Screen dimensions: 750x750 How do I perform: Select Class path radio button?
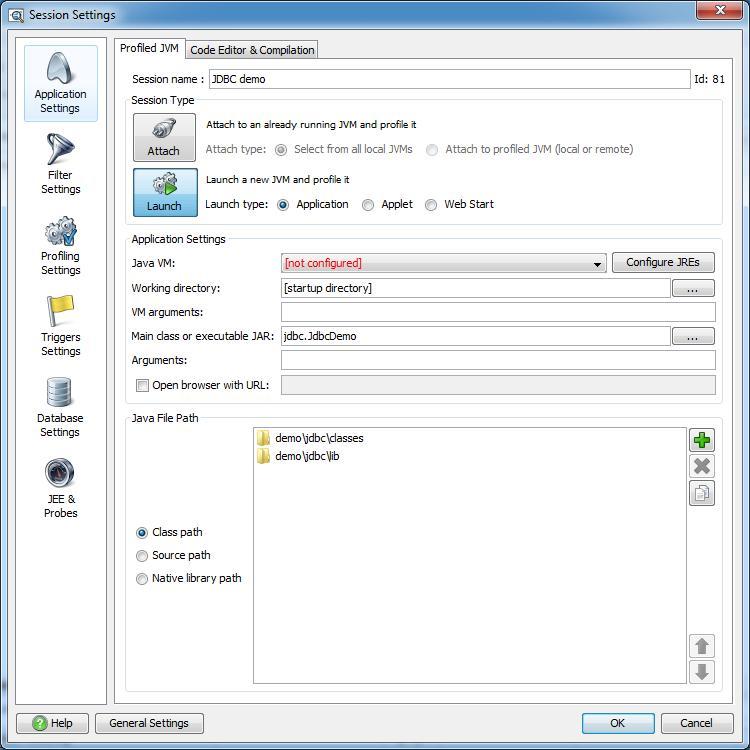tap(142, 533)
